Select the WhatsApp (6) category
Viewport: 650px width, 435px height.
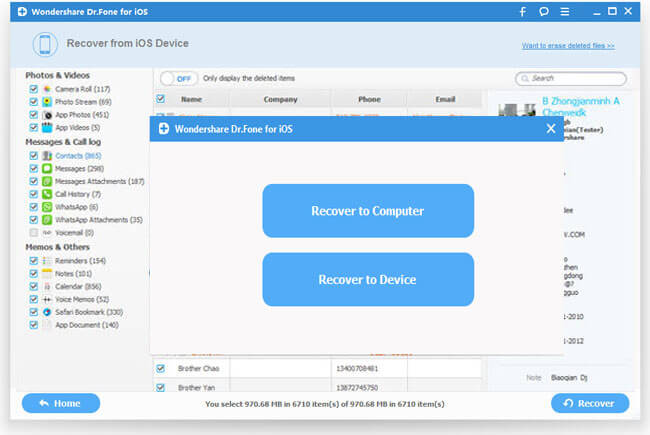77,207
